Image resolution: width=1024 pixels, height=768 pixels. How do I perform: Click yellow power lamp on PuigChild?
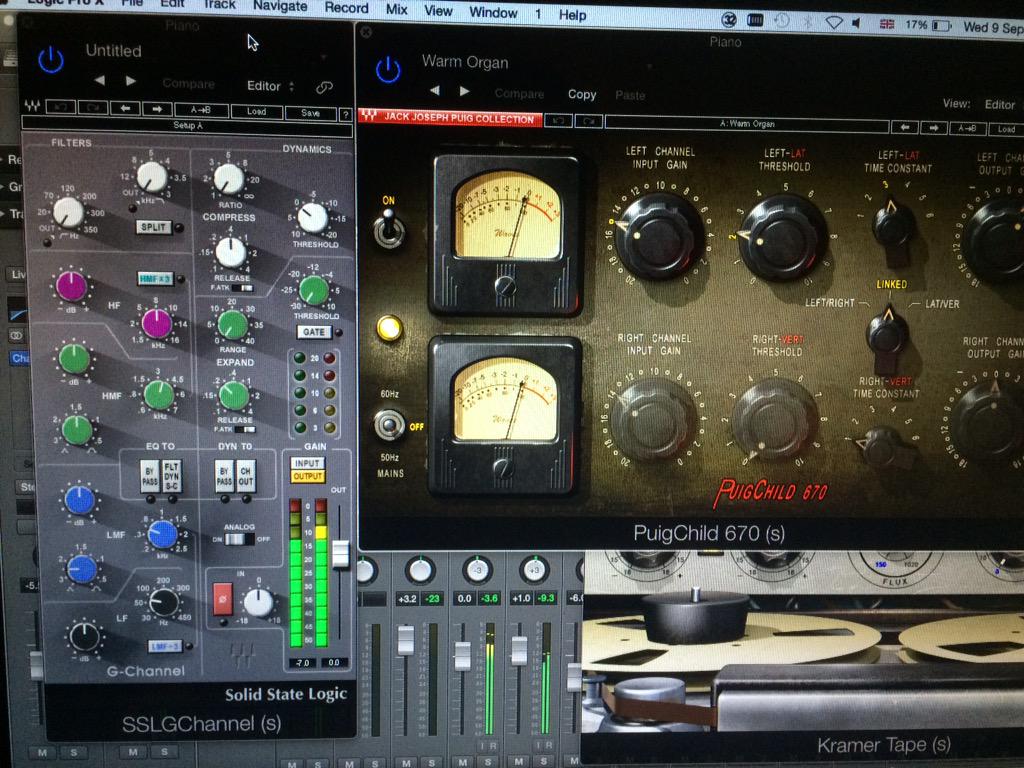point(389,328)
